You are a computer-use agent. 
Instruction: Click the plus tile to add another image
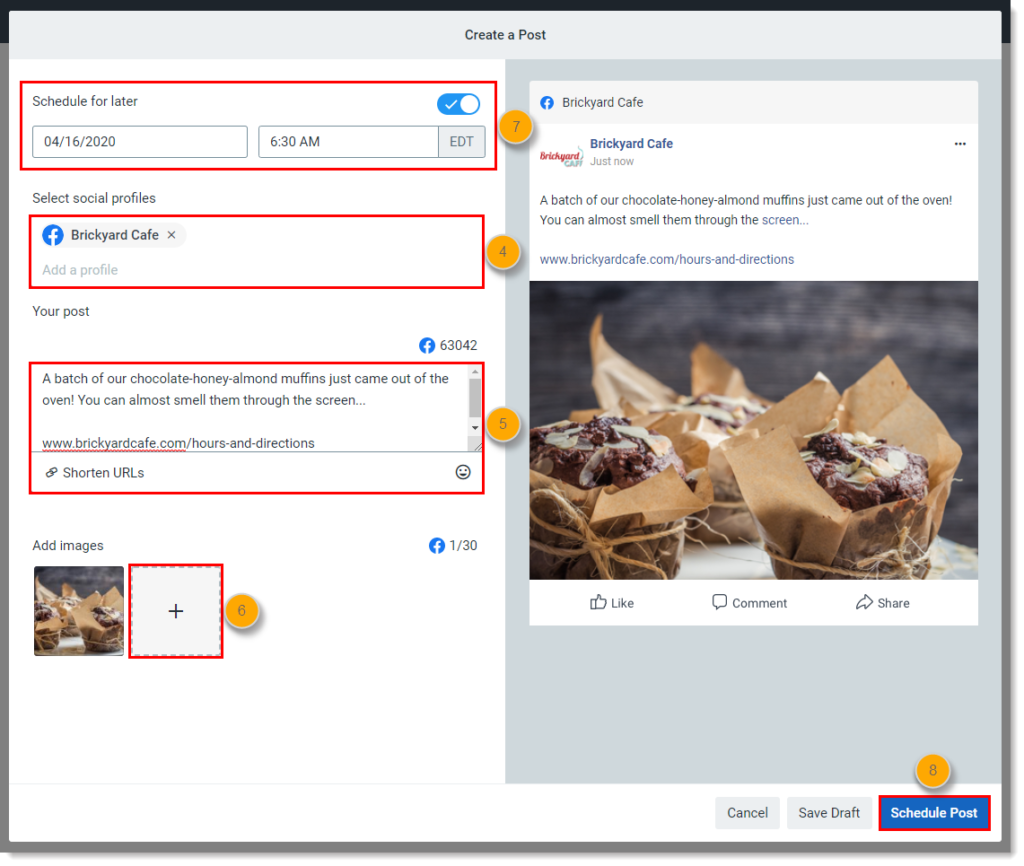point(175,610)
